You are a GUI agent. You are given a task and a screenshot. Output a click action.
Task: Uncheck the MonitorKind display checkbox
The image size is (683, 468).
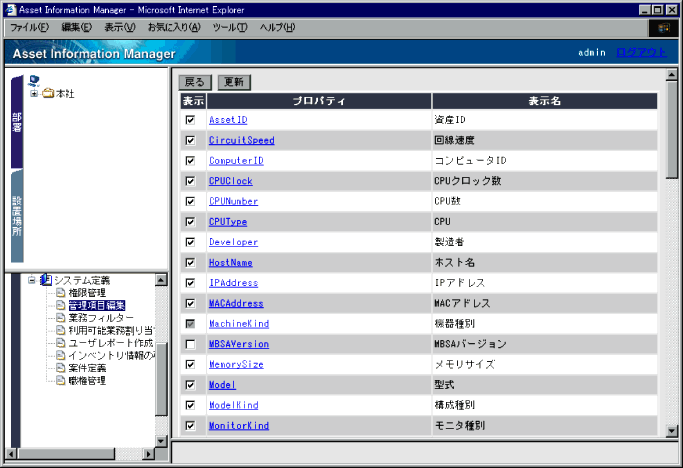click(190, 425)
